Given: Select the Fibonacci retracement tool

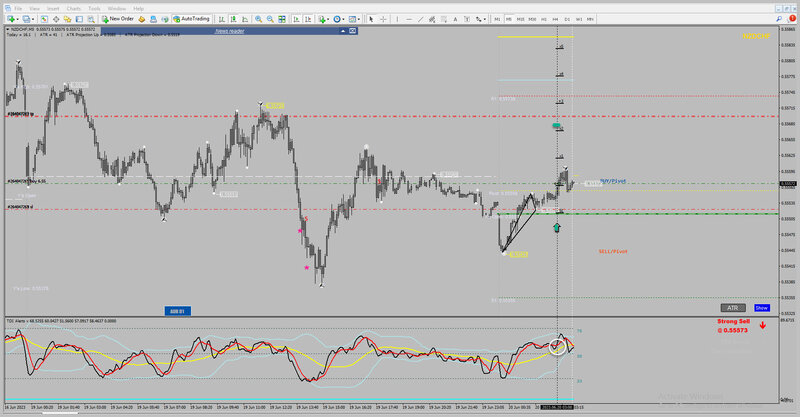Looking at the screenshot, I should [444, 19].
